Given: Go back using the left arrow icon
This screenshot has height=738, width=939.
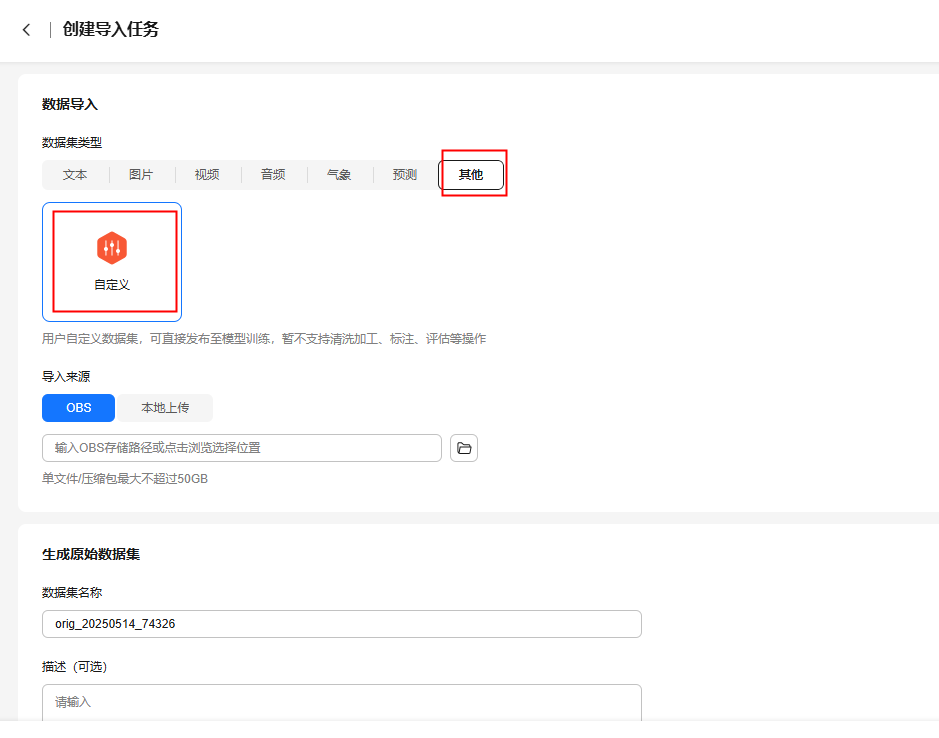Looking at the screenshot, I should [26, 29].
